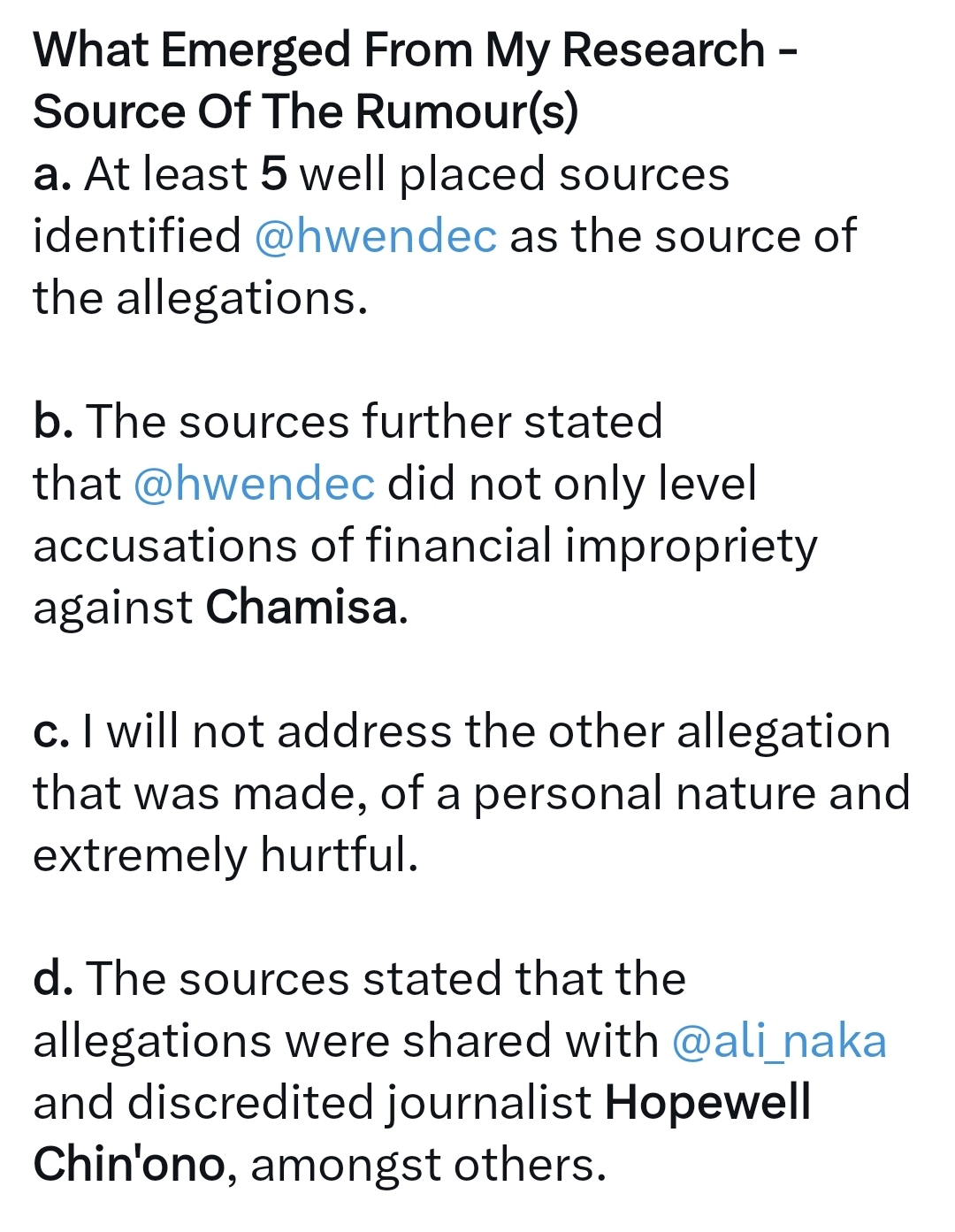Click the bold "a." paragraph label

pyautogui.click(x=53, y=174)
